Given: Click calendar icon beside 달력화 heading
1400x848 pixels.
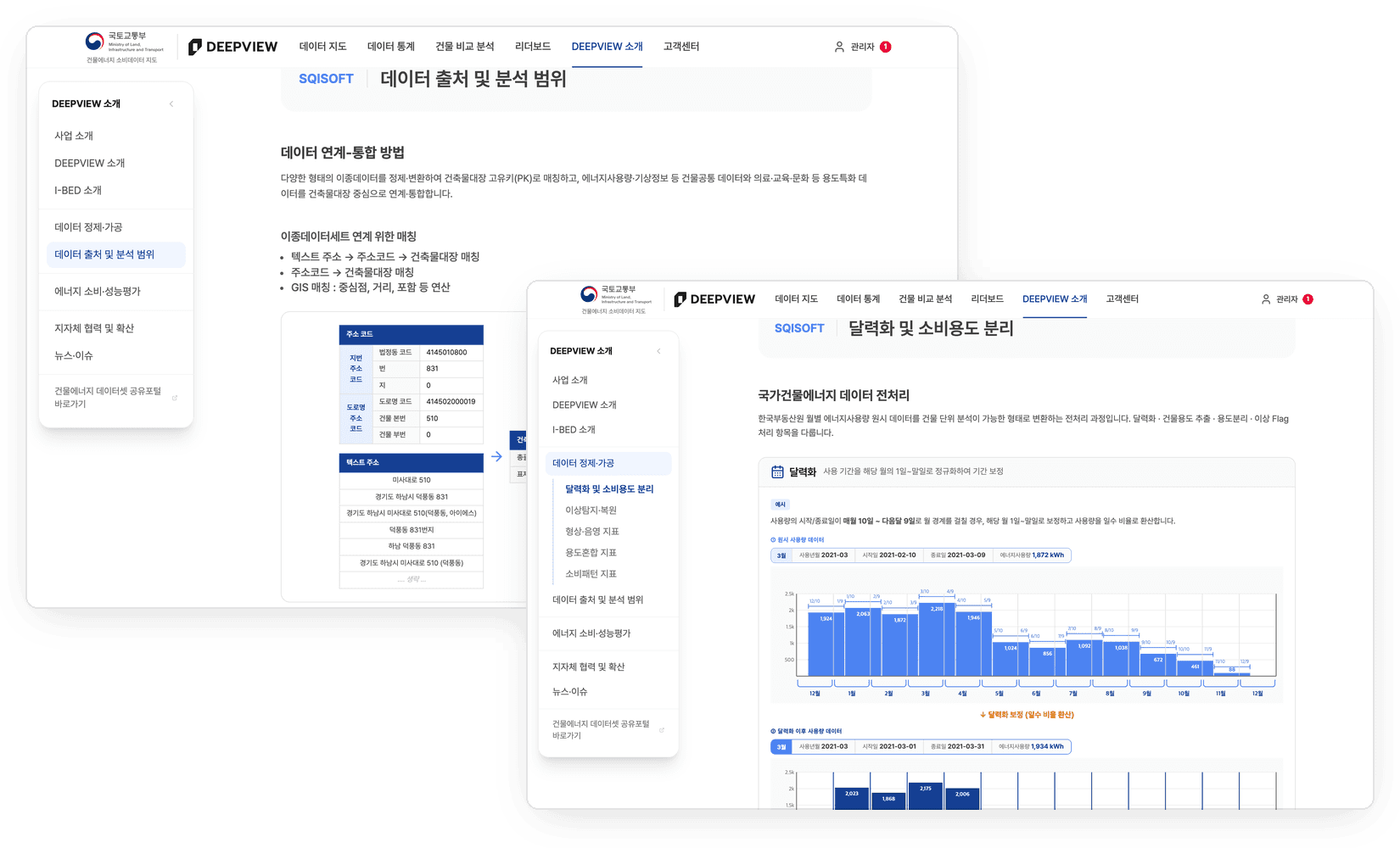Looking at the screenshot, I should click(777, 471).
